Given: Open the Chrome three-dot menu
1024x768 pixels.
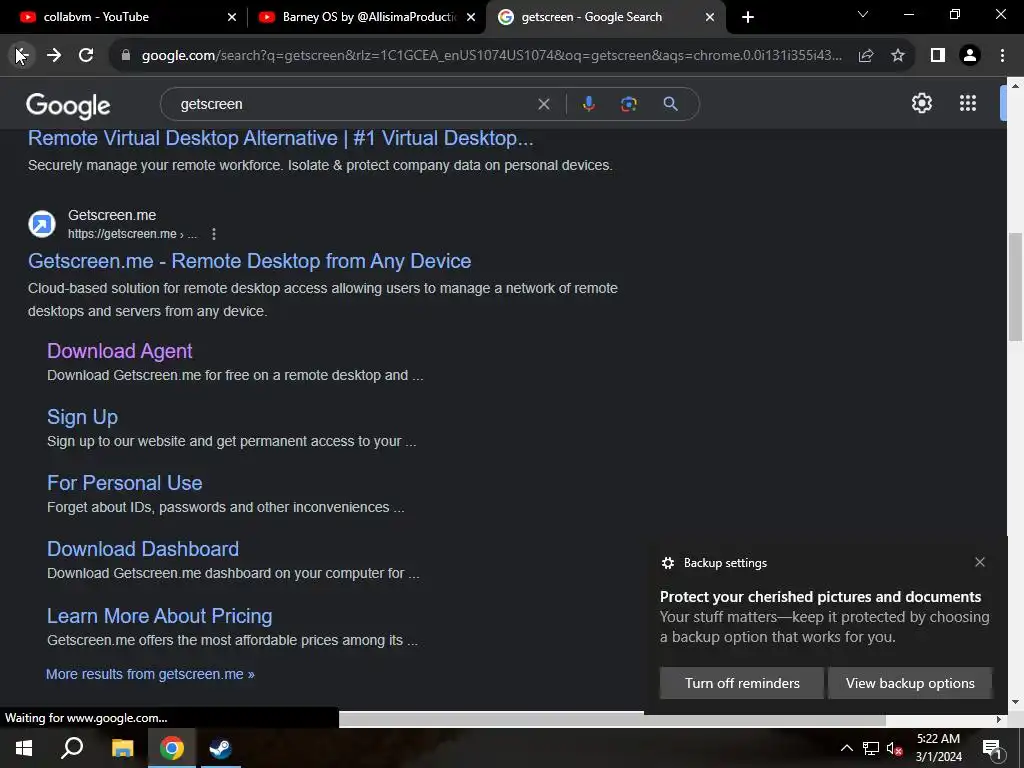Looking at the screenshot, I should pos(1002,56).
